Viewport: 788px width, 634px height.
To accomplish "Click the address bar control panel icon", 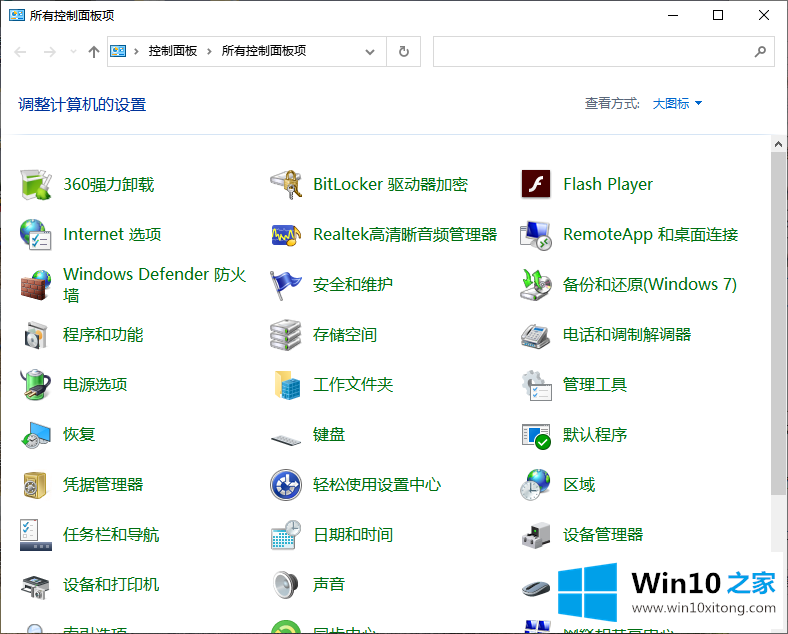I will coord(118,51).
